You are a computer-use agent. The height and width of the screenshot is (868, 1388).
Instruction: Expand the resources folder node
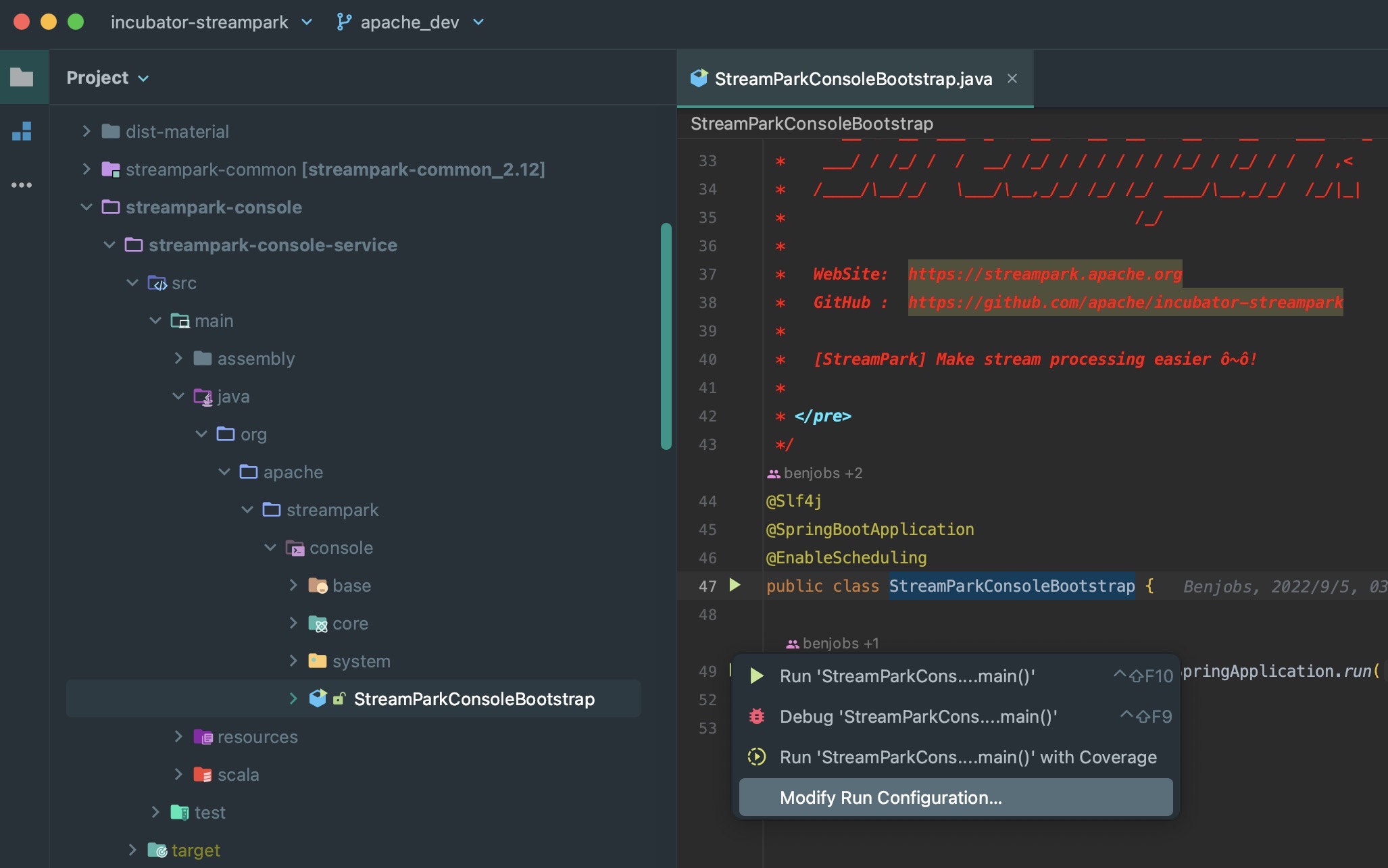(178, 736)
